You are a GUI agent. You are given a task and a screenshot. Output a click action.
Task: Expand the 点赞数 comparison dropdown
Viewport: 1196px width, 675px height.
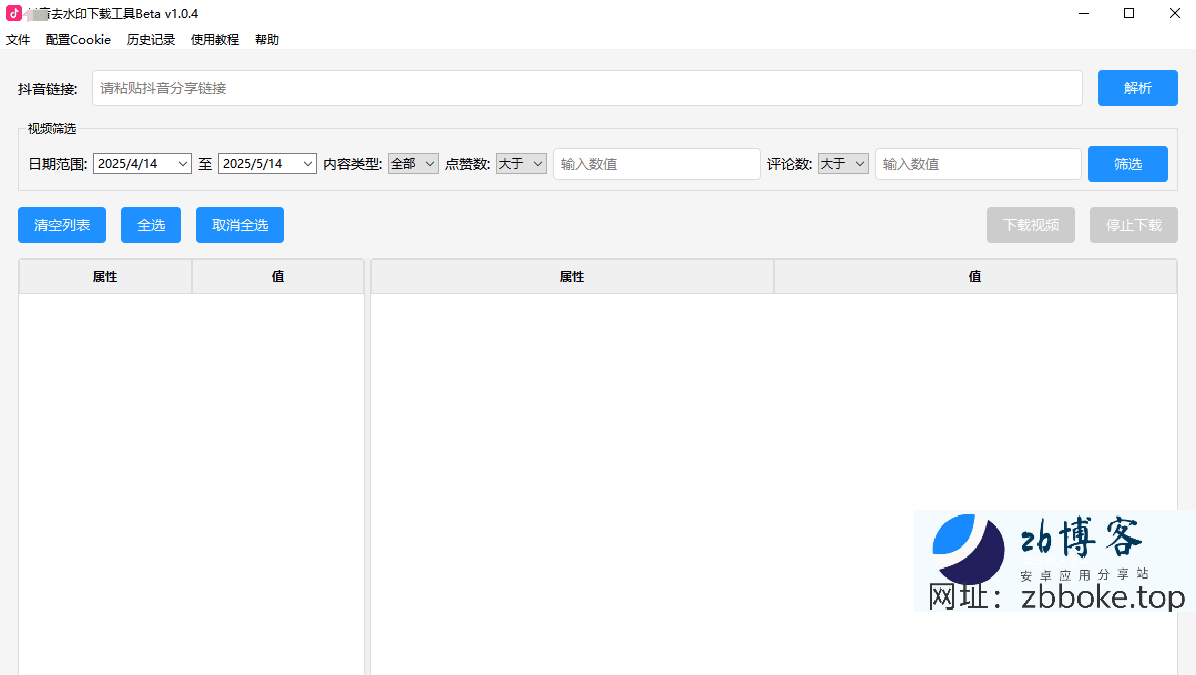point(522,164)
